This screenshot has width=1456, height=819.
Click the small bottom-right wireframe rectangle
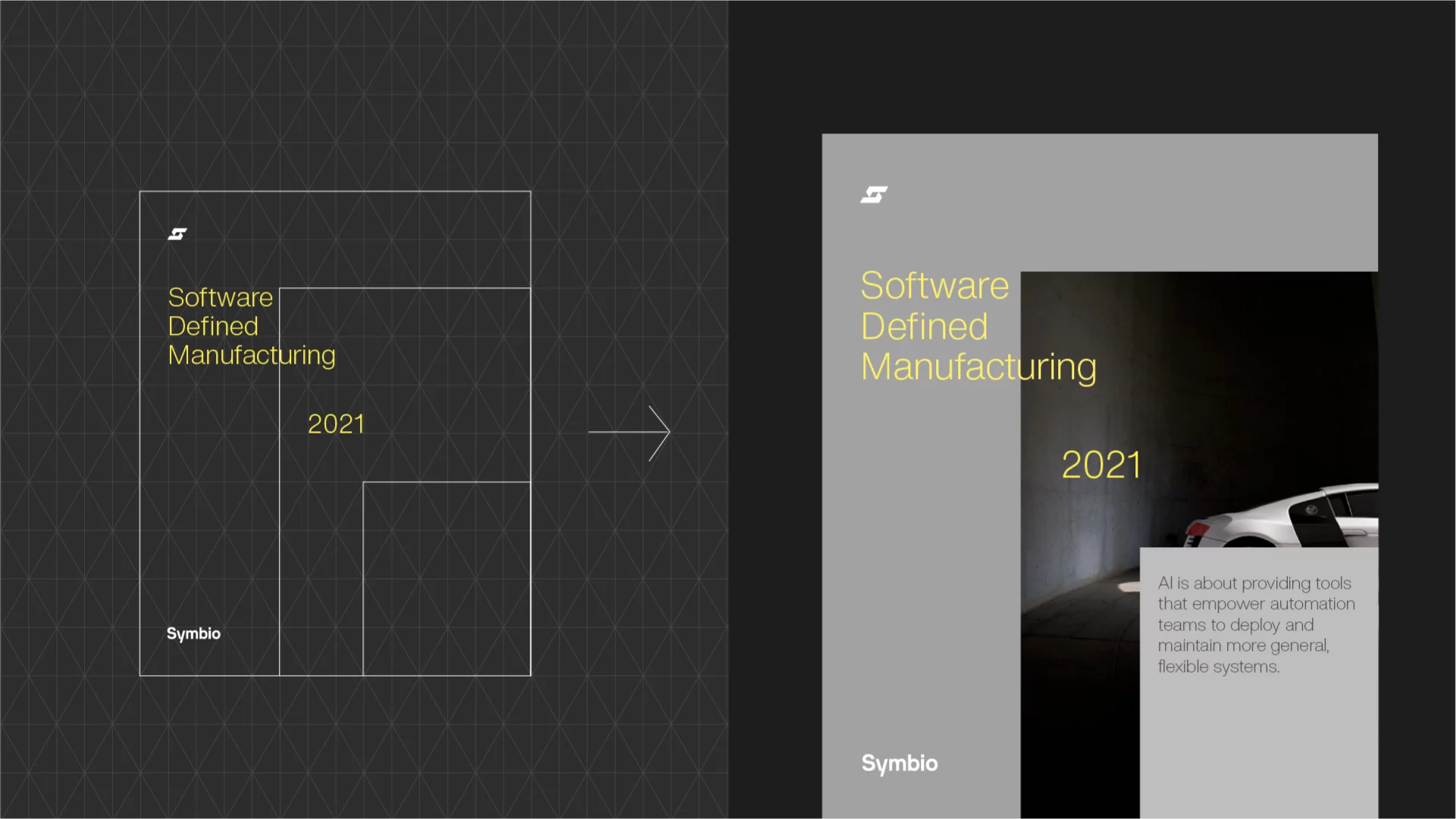[x=446, y=578]
